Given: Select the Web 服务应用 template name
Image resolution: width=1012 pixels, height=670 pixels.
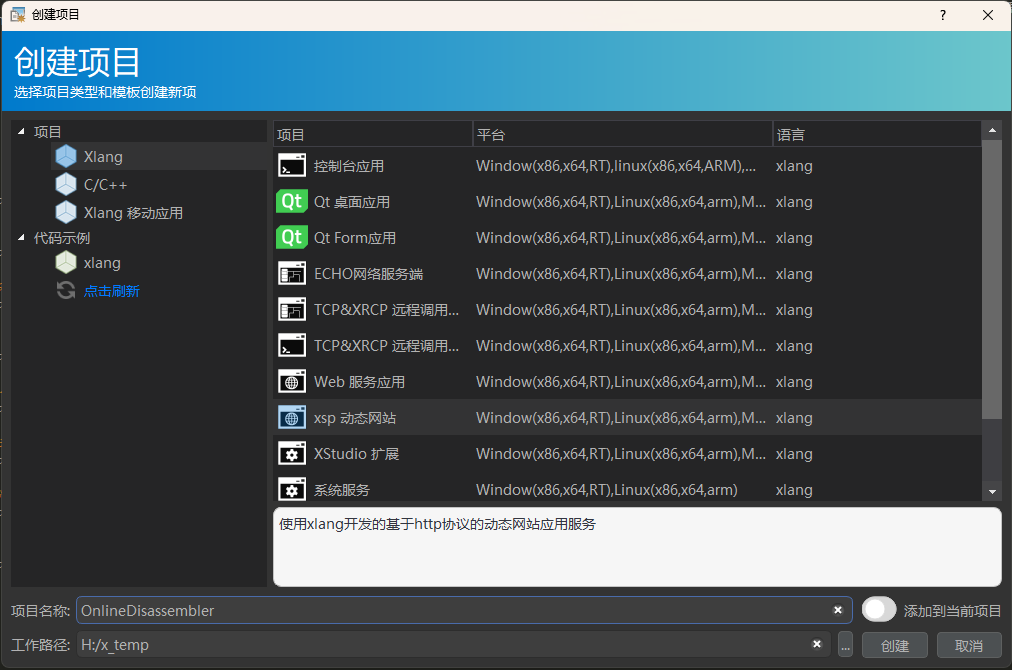Looking at the screenshot, I should point(359,382).
